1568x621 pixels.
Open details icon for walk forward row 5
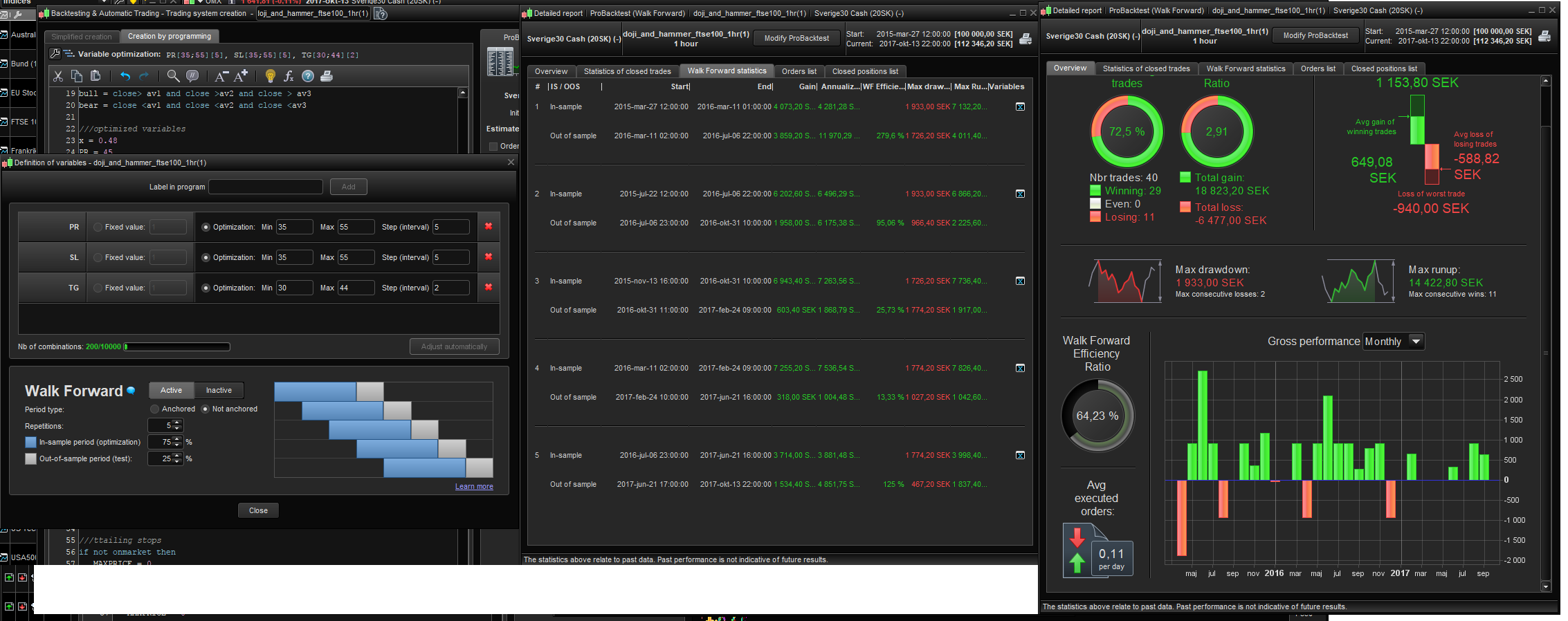pyautogui.click(x=1020, y=455)
